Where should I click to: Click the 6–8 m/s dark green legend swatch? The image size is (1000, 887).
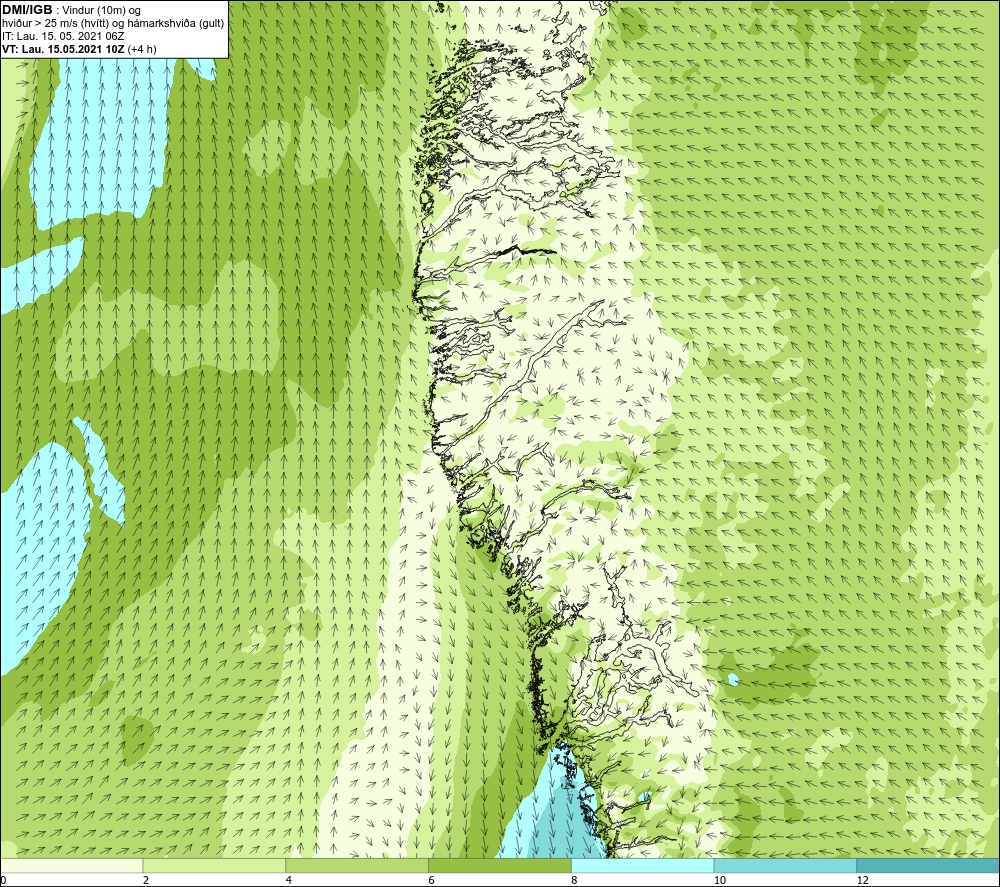(x=500, y=865)
